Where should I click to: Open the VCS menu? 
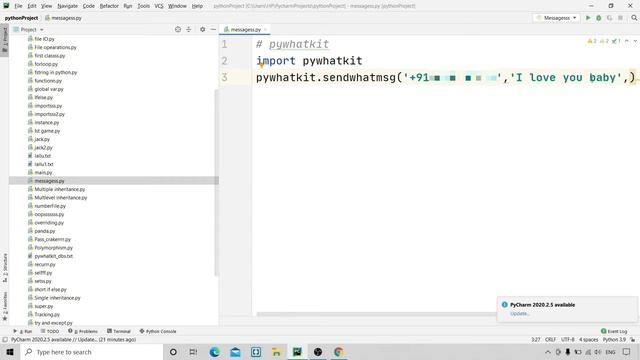[x=159, y=6]
